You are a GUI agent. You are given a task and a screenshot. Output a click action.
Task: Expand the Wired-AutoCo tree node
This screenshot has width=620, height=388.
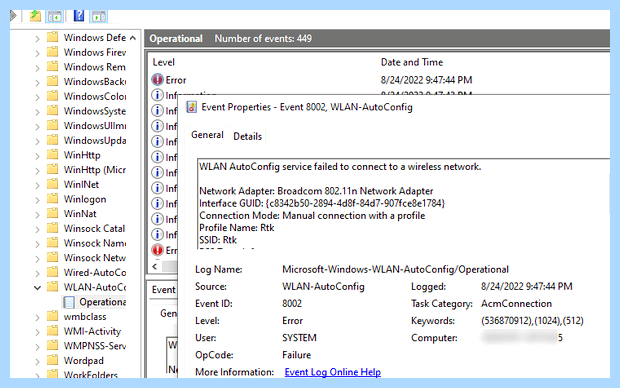(37, 273)
